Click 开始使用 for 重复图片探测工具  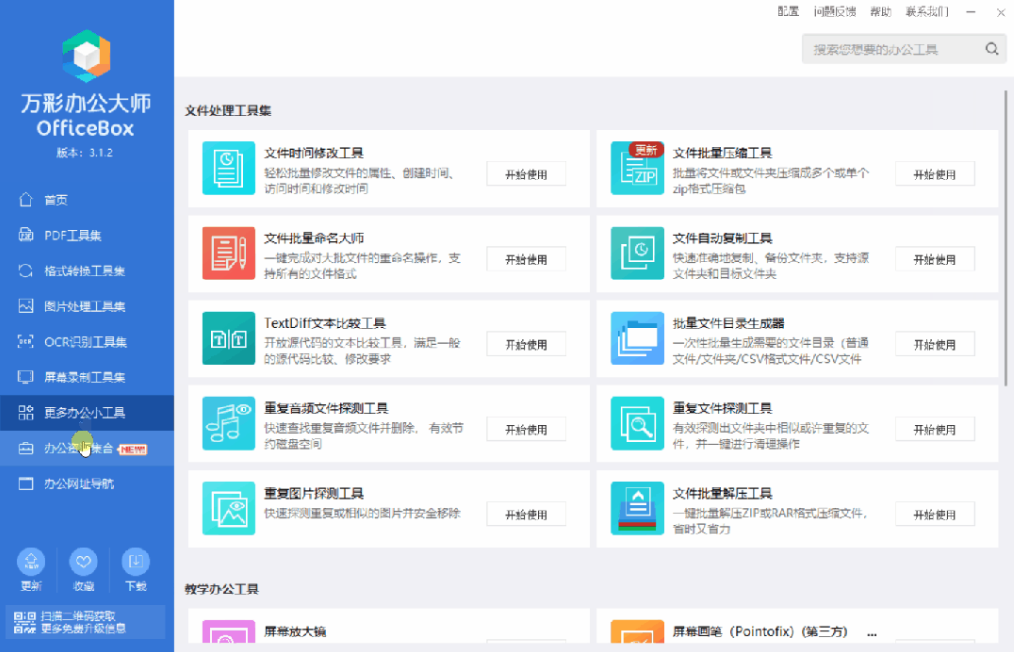point(526,515)
